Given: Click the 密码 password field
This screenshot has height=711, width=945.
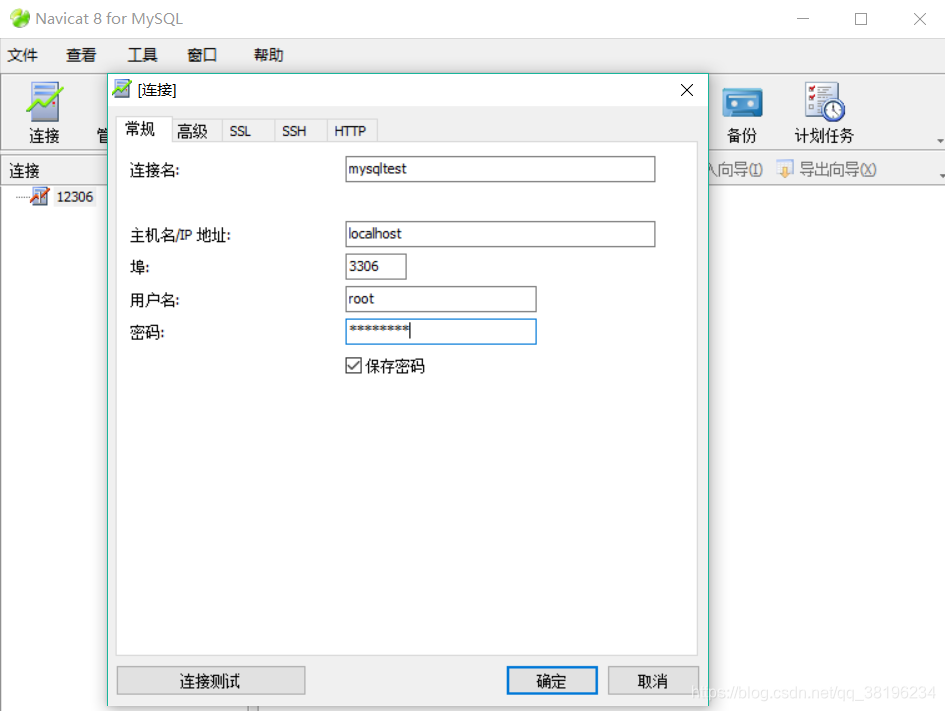Looking at the screenshot, I should (441, 331).
